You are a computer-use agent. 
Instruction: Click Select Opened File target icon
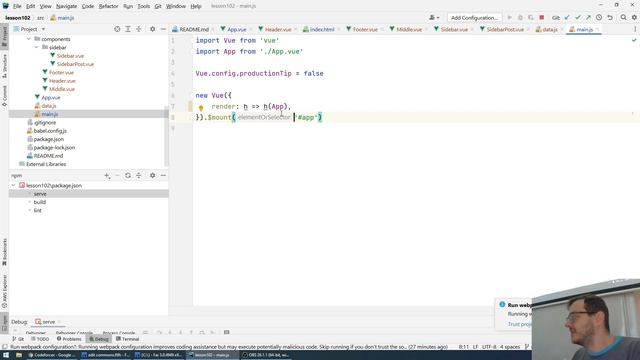pos(117,29)
